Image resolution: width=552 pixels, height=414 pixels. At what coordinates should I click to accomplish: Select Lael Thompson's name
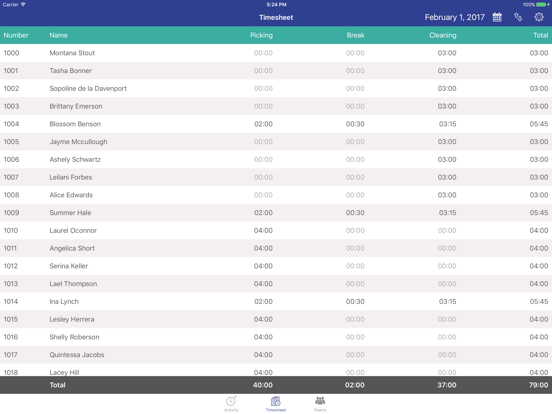point(73,284)
